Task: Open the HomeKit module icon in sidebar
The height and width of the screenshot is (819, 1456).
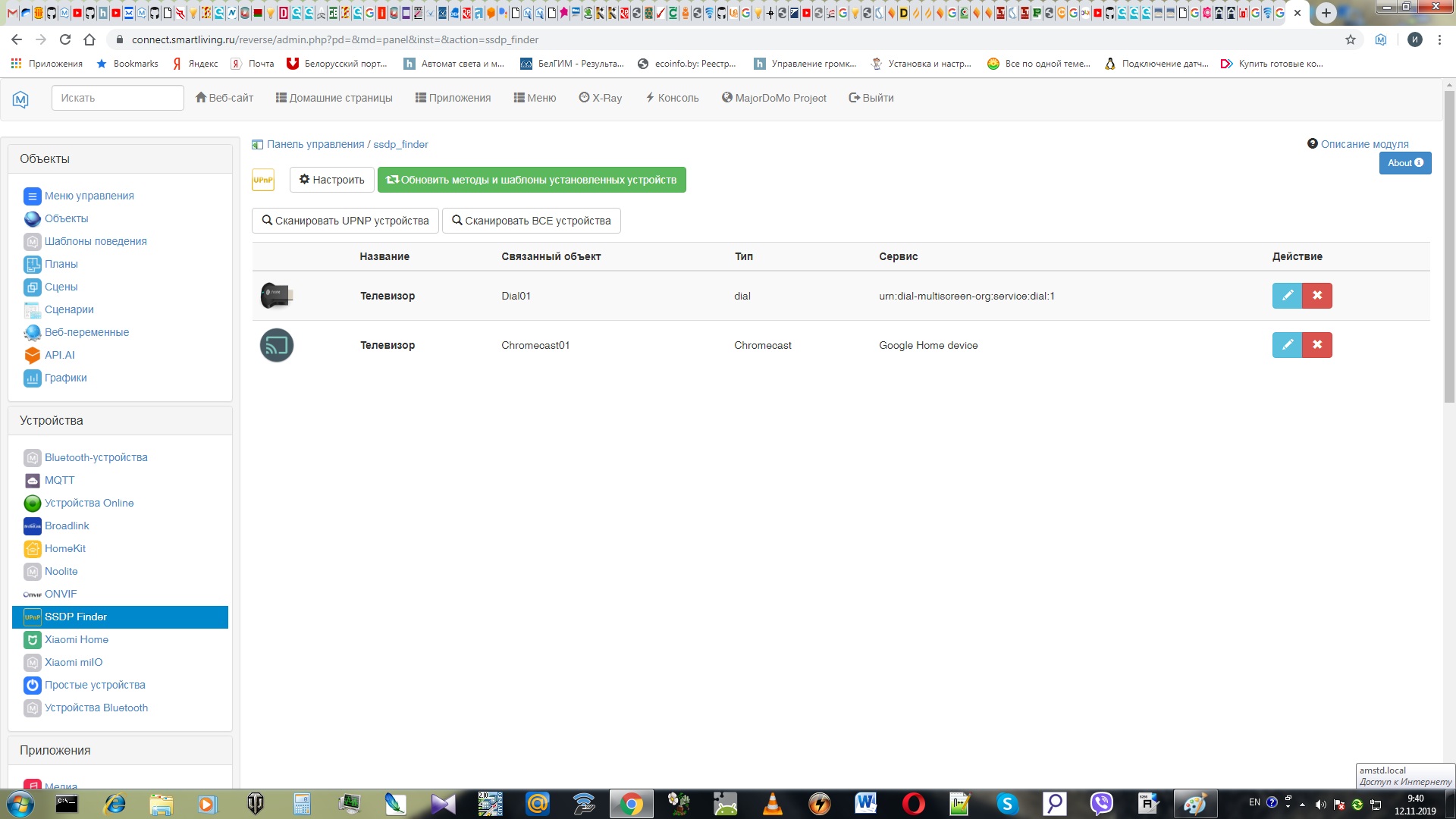Action: 32,549
